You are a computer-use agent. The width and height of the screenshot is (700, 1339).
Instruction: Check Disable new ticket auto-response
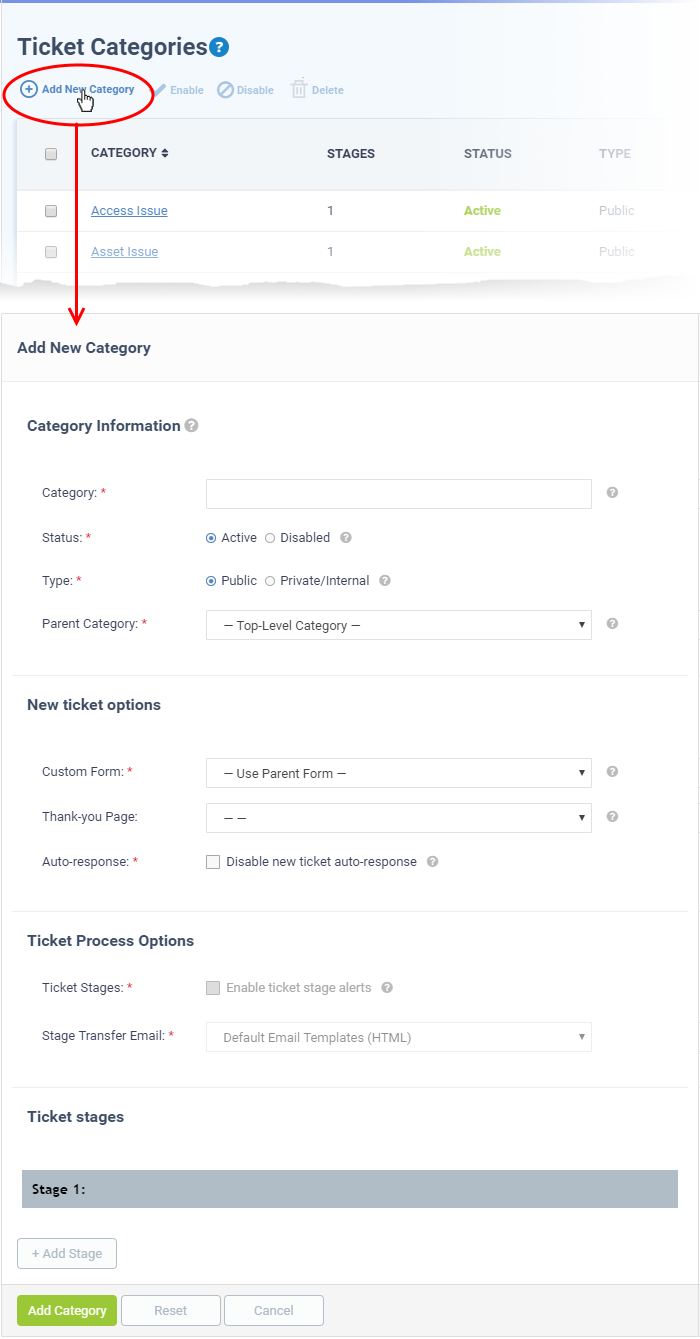pos(213,861)
